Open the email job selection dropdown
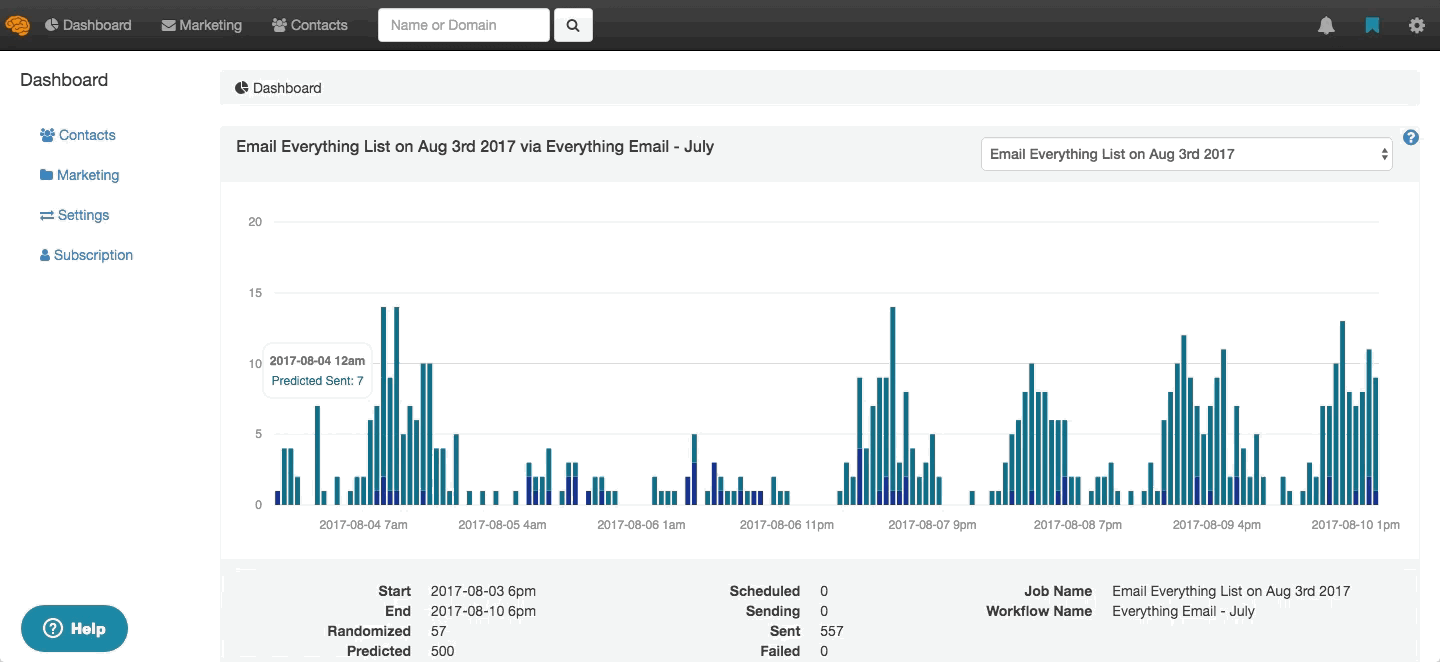Viewport: 1440px width, 662px height. point(1186,154)
